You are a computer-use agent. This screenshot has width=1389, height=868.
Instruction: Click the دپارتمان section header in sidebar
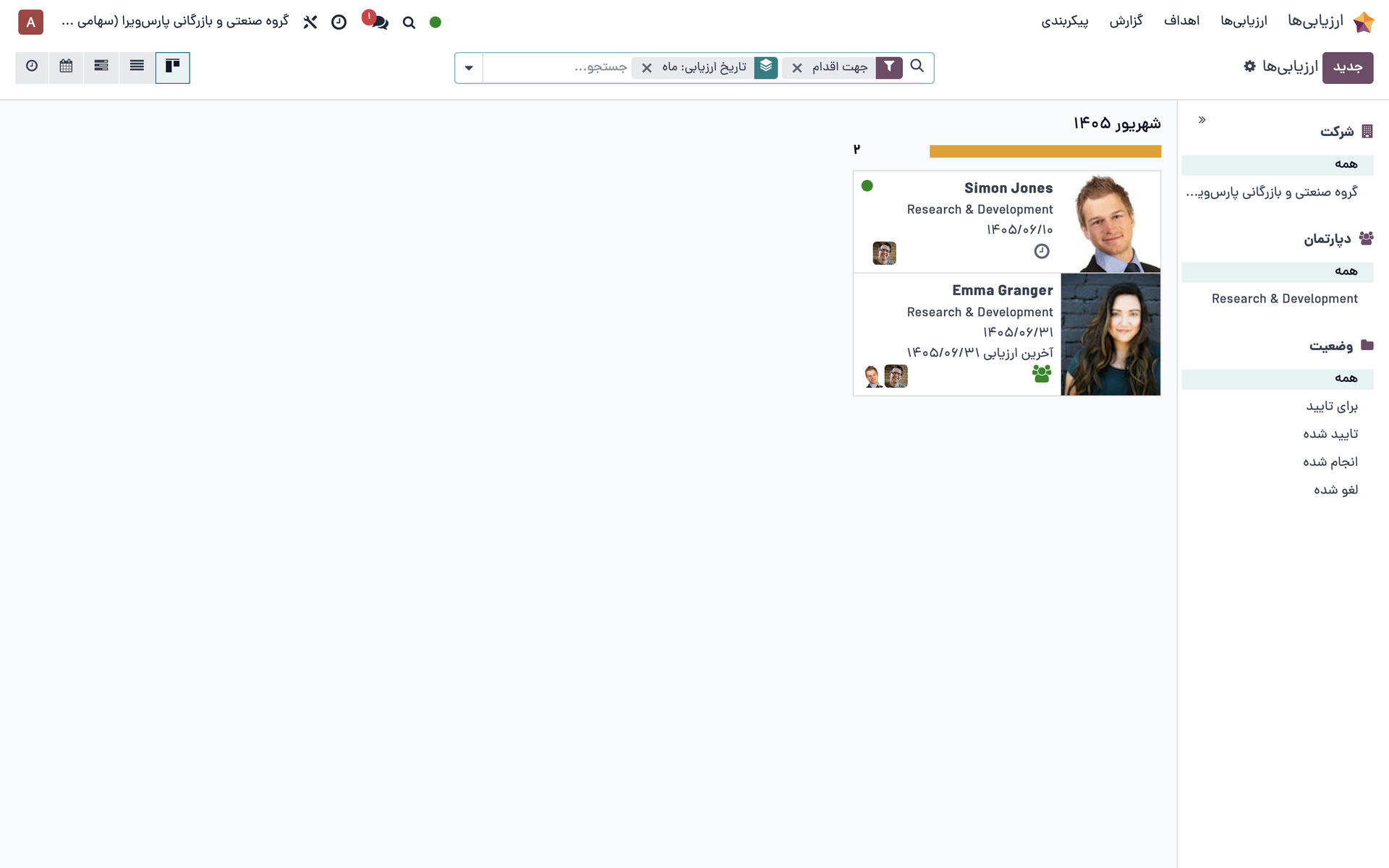[x=1338, y=239]
